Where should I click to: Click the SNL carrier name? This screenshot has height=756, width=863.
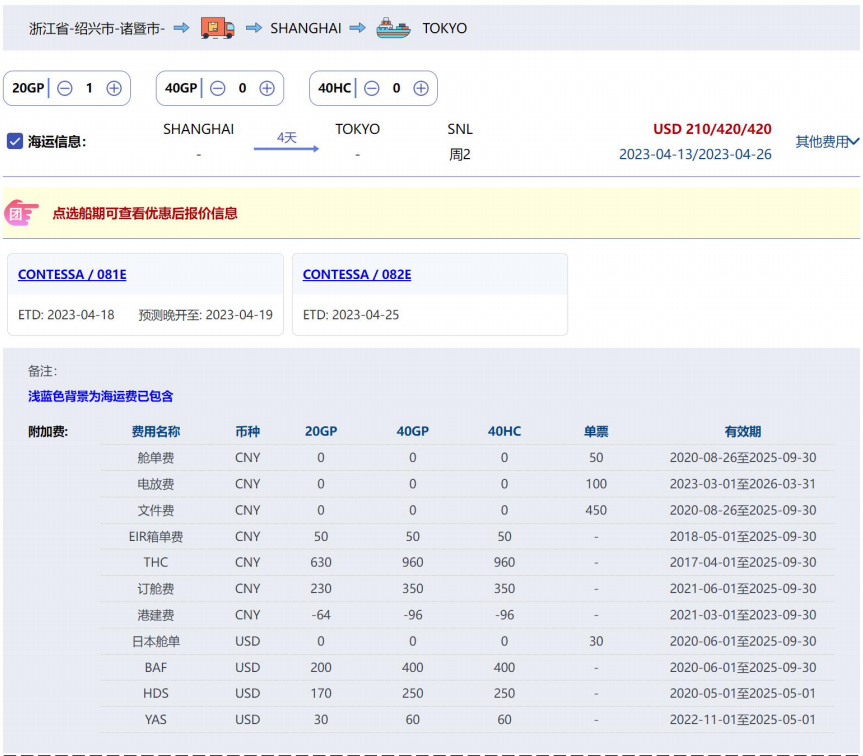[460, 129]
